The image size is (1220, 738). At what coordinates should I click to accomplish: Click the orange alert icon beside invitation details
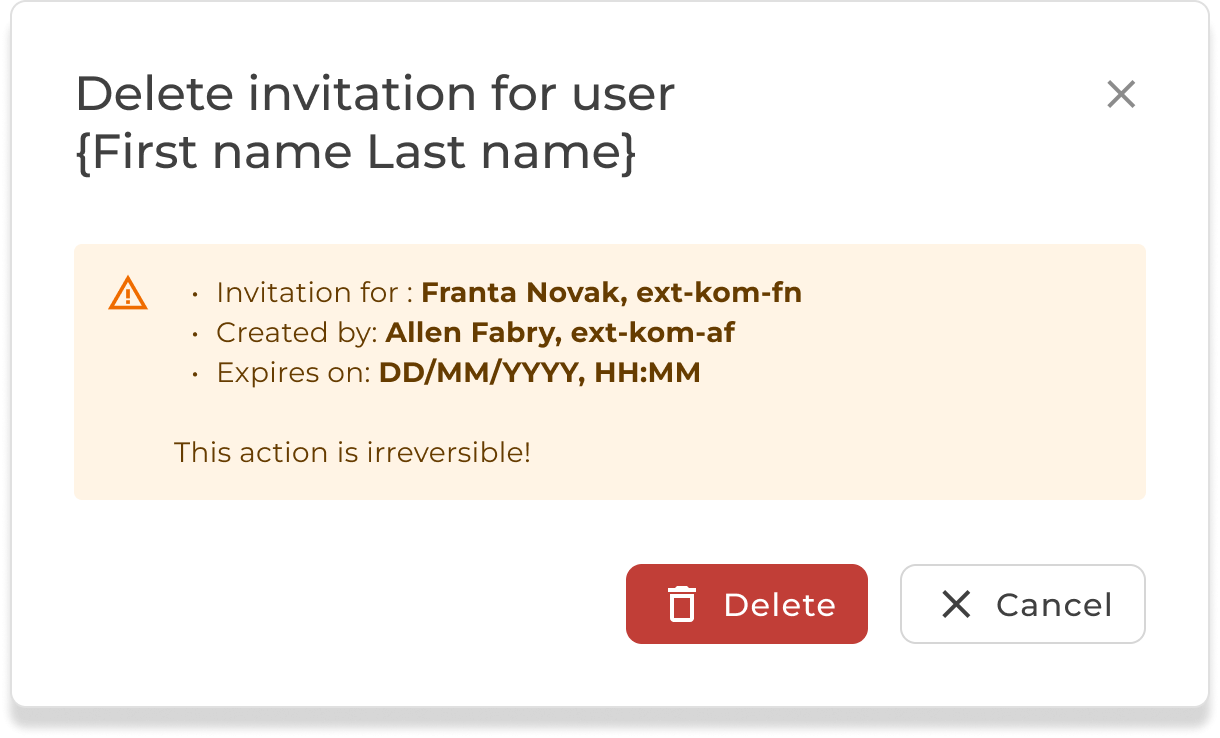(x=128, y=293)
